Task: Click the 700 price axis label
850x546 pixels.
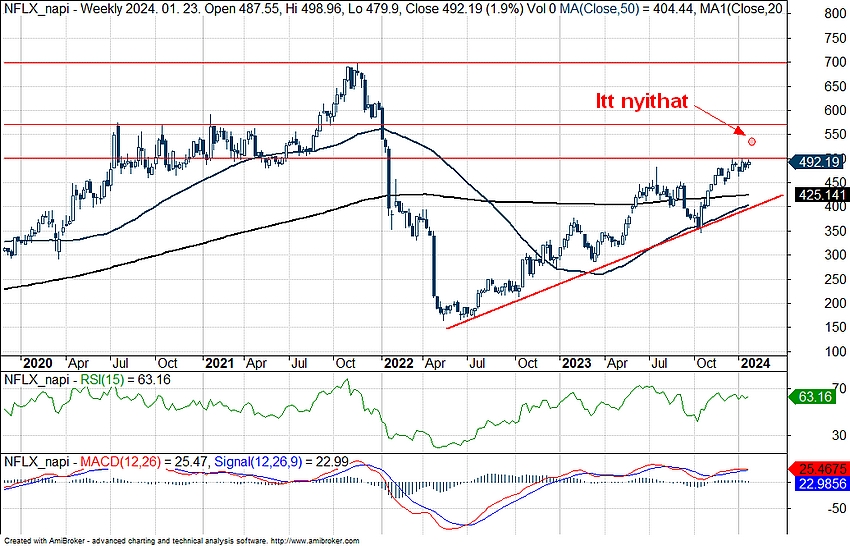Action: [x=835, y=62]
